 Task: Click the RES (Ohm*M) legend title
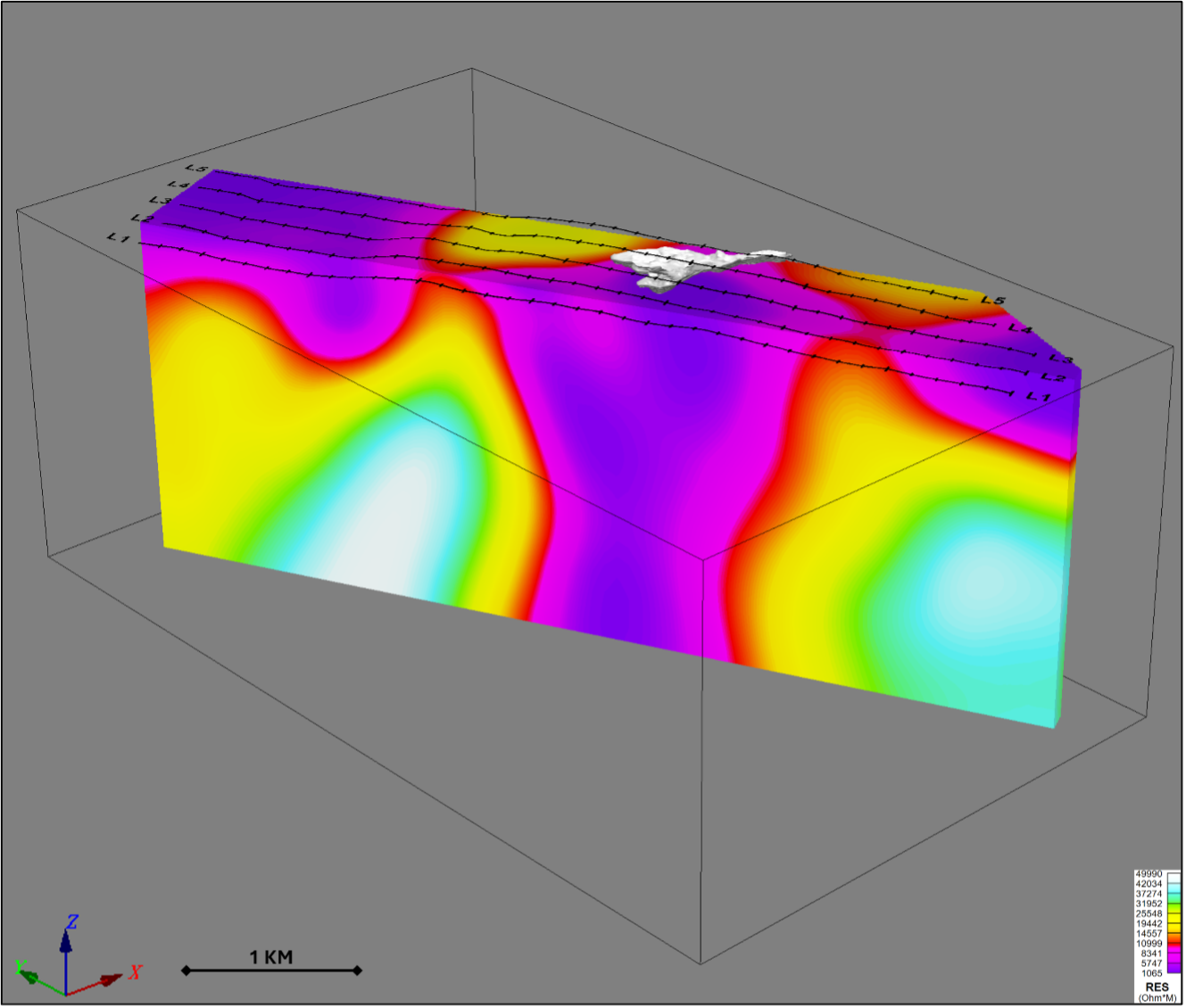coord(1157,987)
